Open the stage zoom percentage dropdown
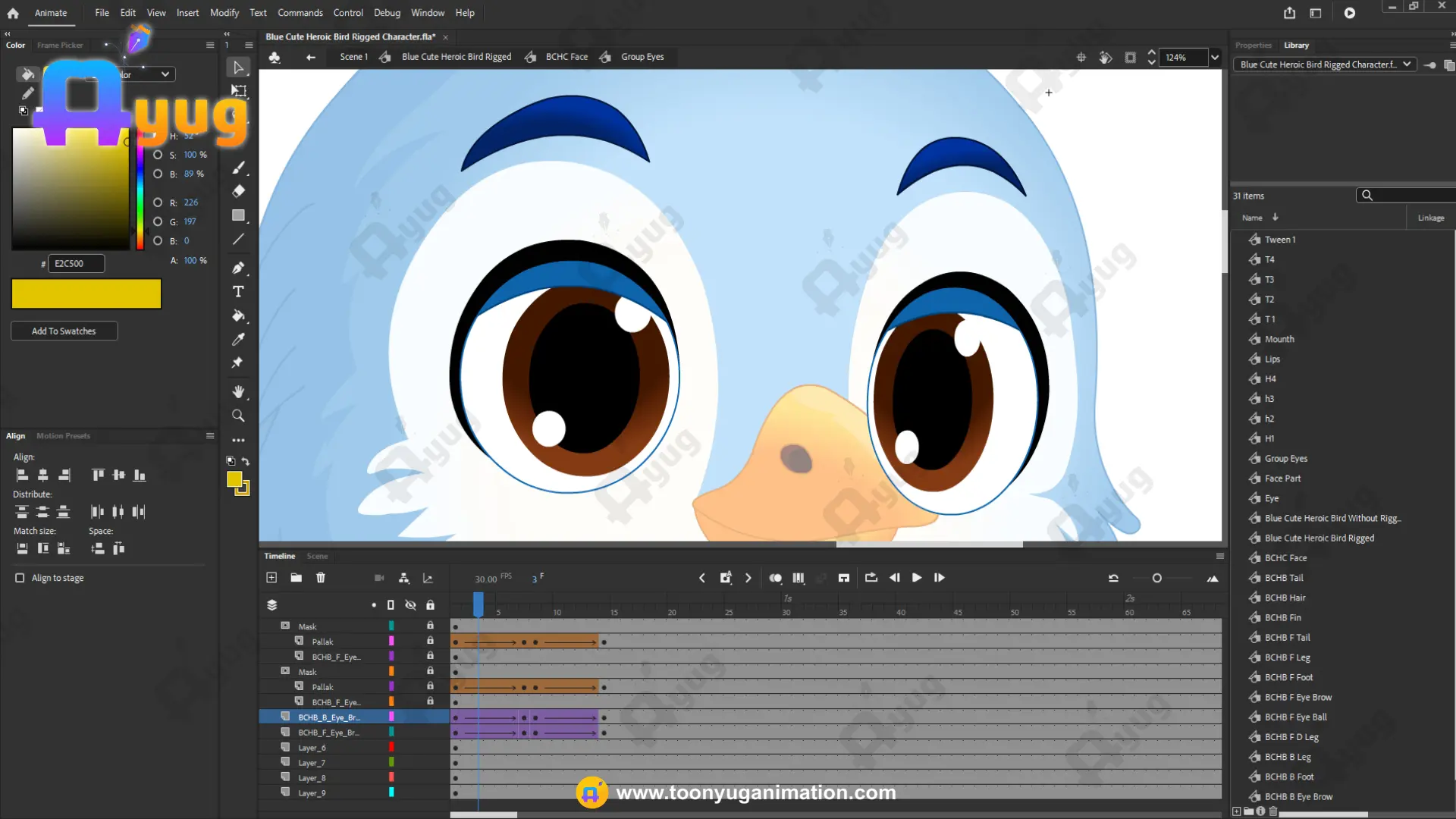The height and width of the screenshot is (819, 1456). click(1215, 58)
